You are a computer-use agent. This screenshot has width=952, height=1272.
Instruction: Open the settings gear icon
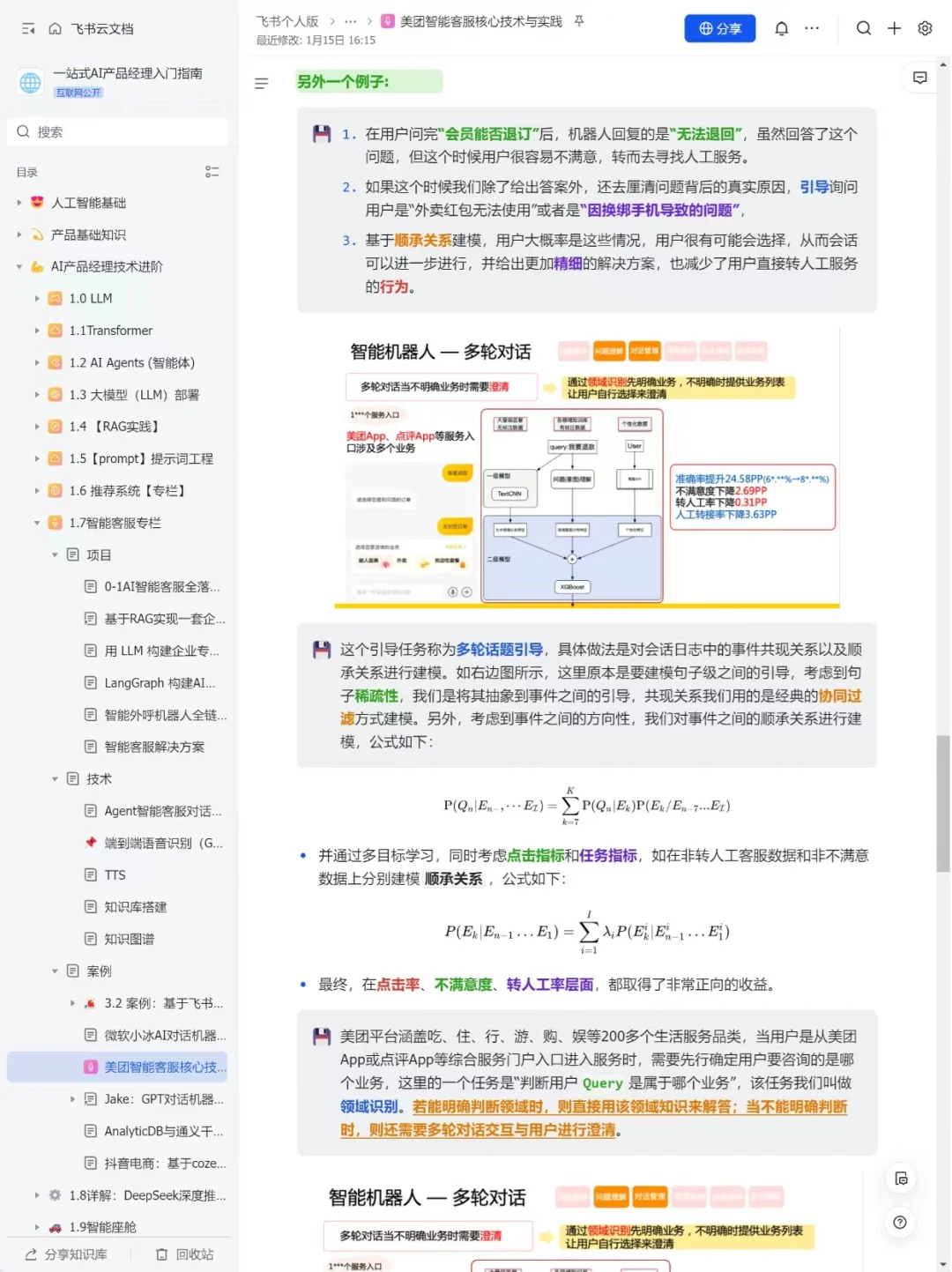[925, 28]
